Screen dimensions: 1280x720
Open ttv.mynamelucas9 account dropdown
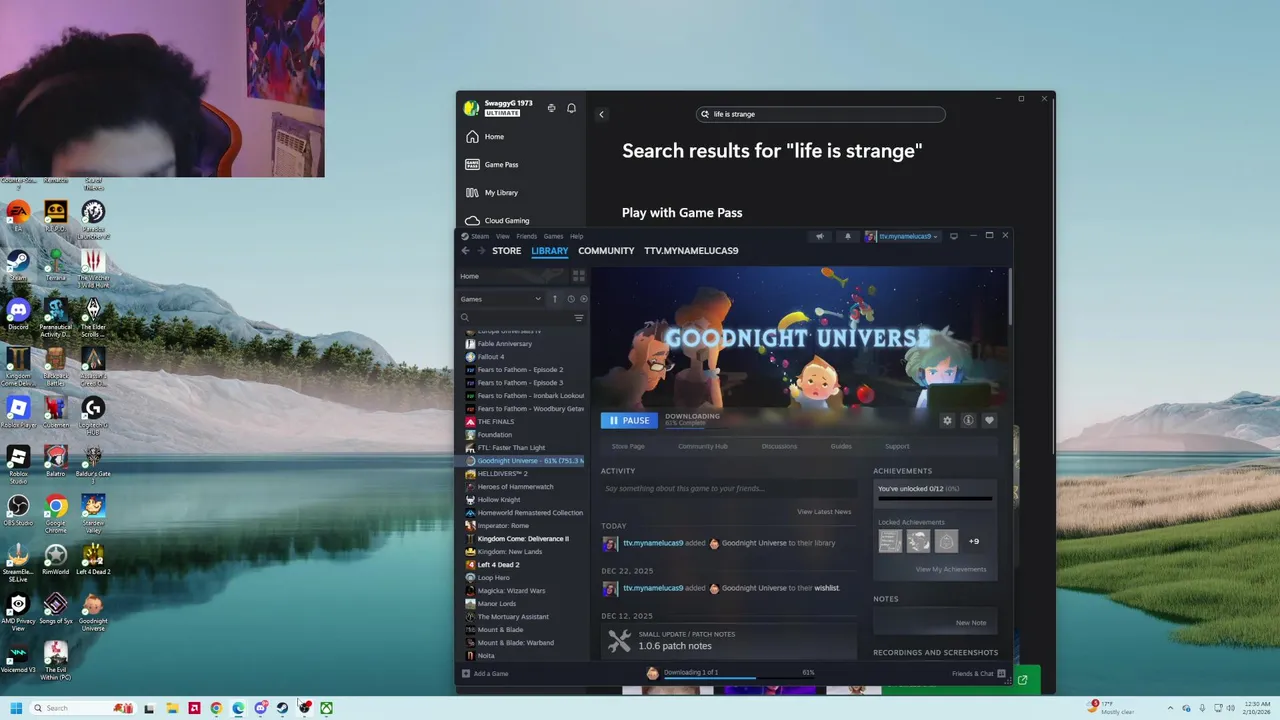coord(903,237)
